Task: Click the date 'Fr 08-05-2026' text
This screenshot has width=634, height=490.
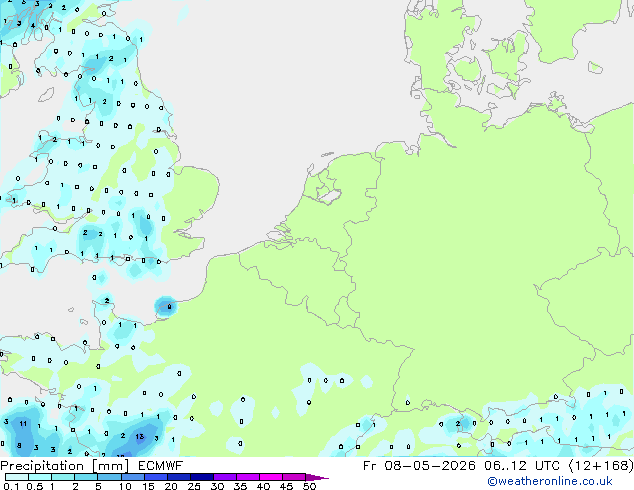Action: coord(419,466)
